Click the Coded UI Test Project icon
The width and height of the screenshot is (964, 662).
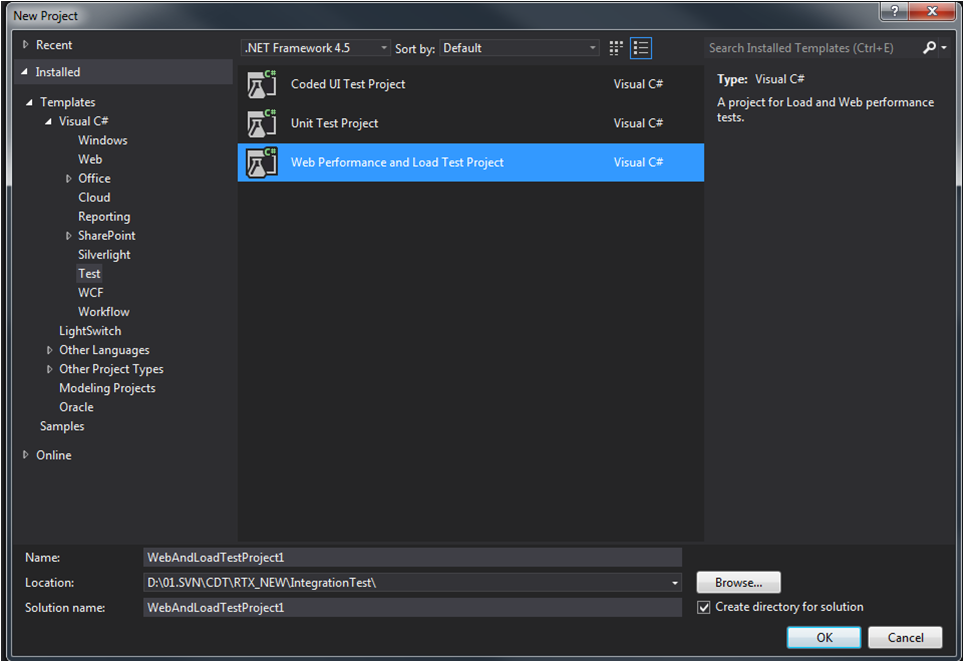pos(262,85)
